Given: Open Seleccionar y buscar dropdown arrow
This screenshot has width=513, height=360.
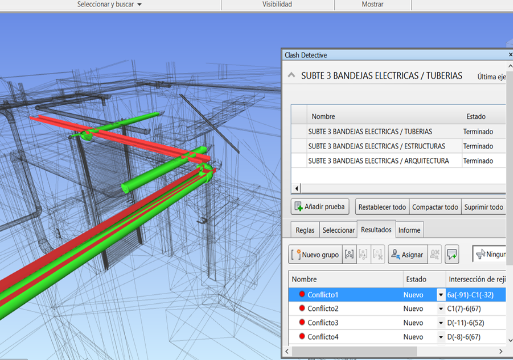Looking at the screenshot, I should click(139, 5).
